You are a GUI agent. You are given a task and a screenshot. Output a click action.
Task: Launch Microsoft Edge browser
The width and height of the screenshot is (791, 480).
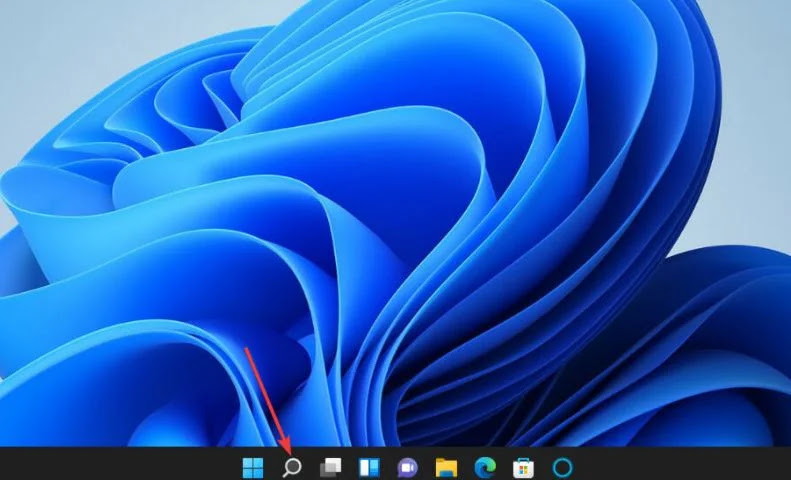point(485,467)
